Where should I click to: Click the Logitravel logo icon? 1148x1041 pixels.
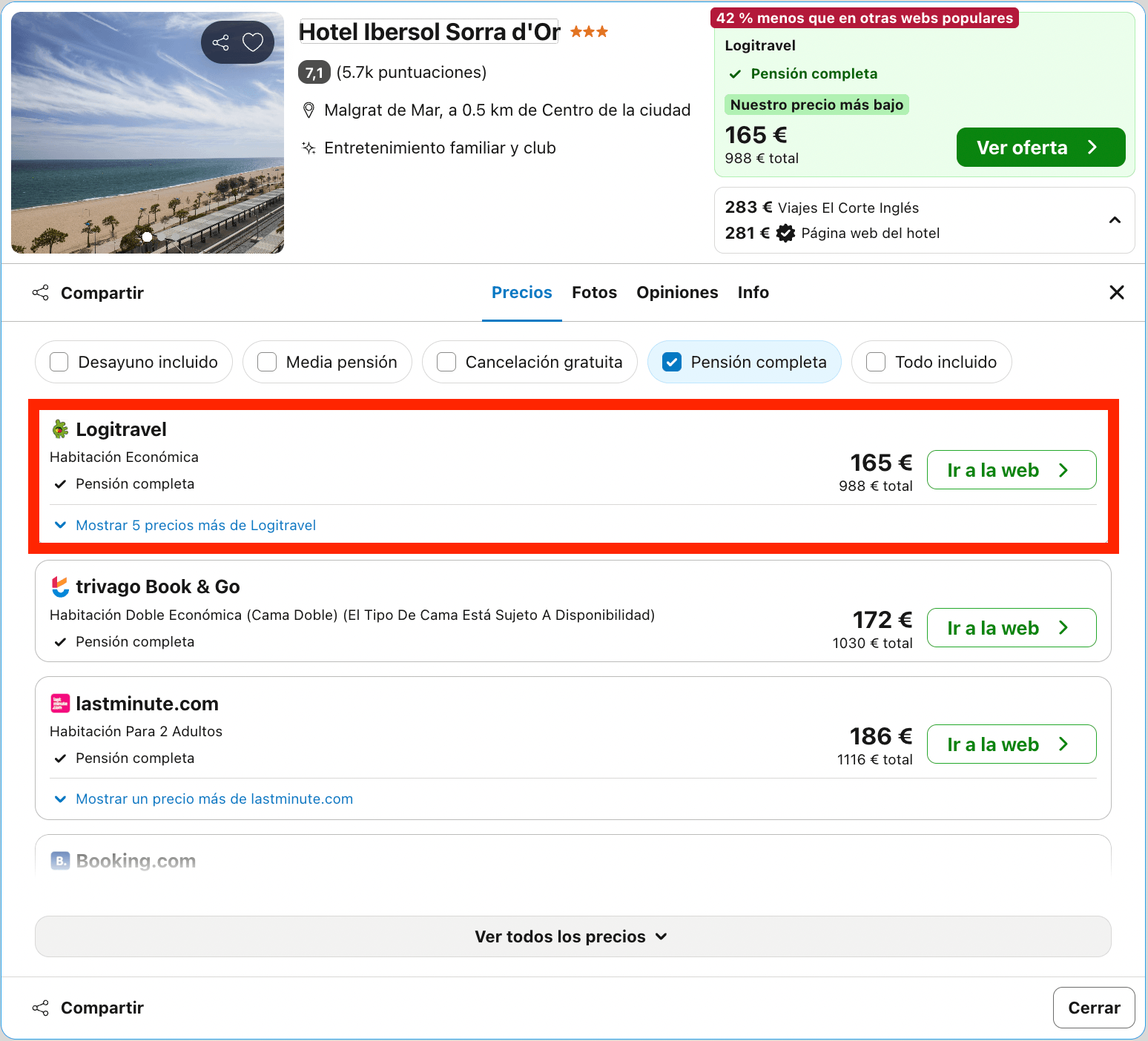[60, 429]
